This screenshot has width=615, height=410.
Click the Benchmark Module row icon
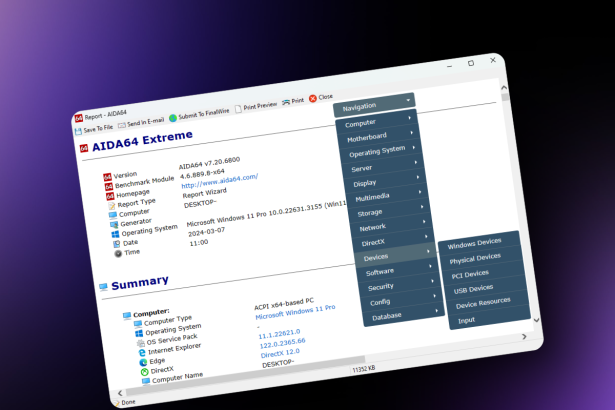pyautogui.click(x=109, y=187)
